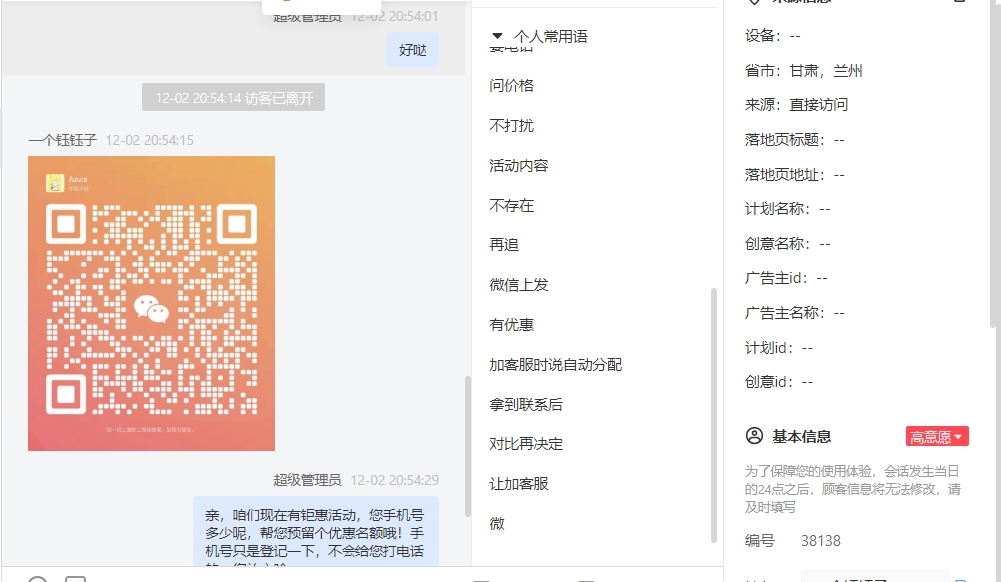Image resolution: width=1001 pixels, height=582 pixels.
Task: Open the QR code image from 一个钰钰子
Action: click(x=151, y=303)
